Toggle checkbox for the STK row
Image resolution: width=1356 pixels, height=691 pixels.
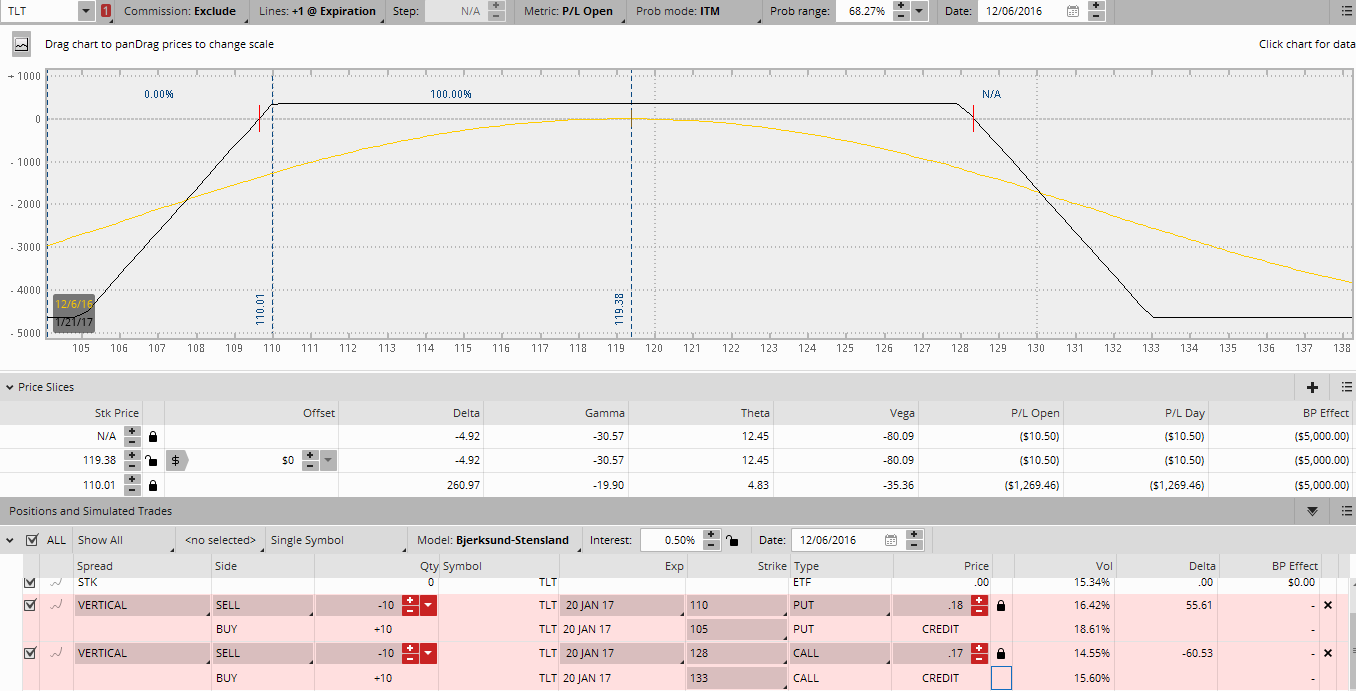point(29,581)
